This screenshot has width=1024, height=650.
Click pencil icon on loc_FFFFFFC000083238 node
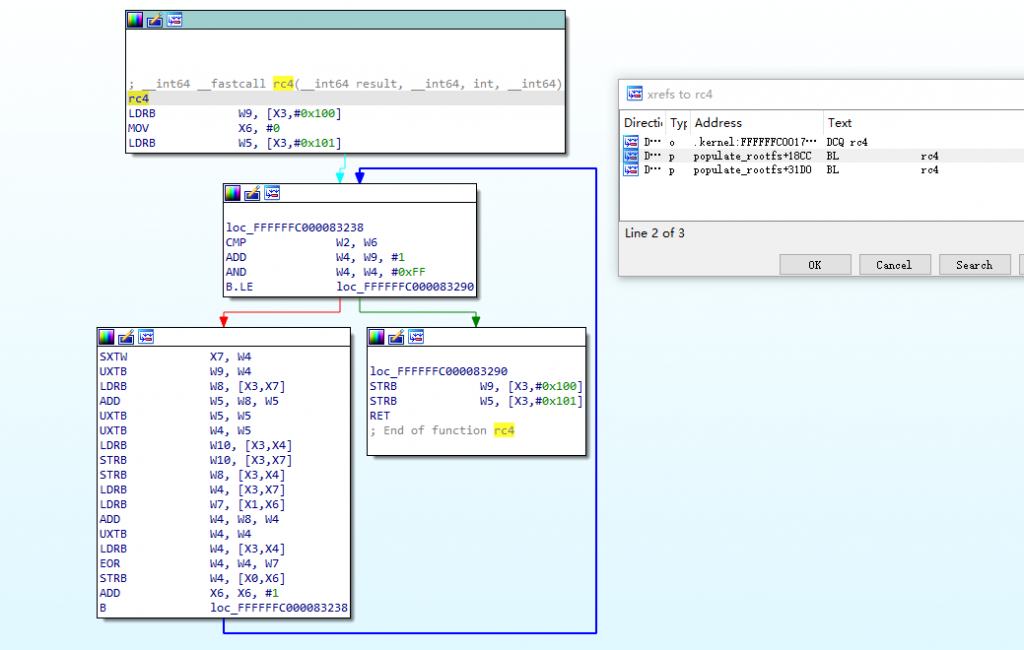[x=252, y=193]
